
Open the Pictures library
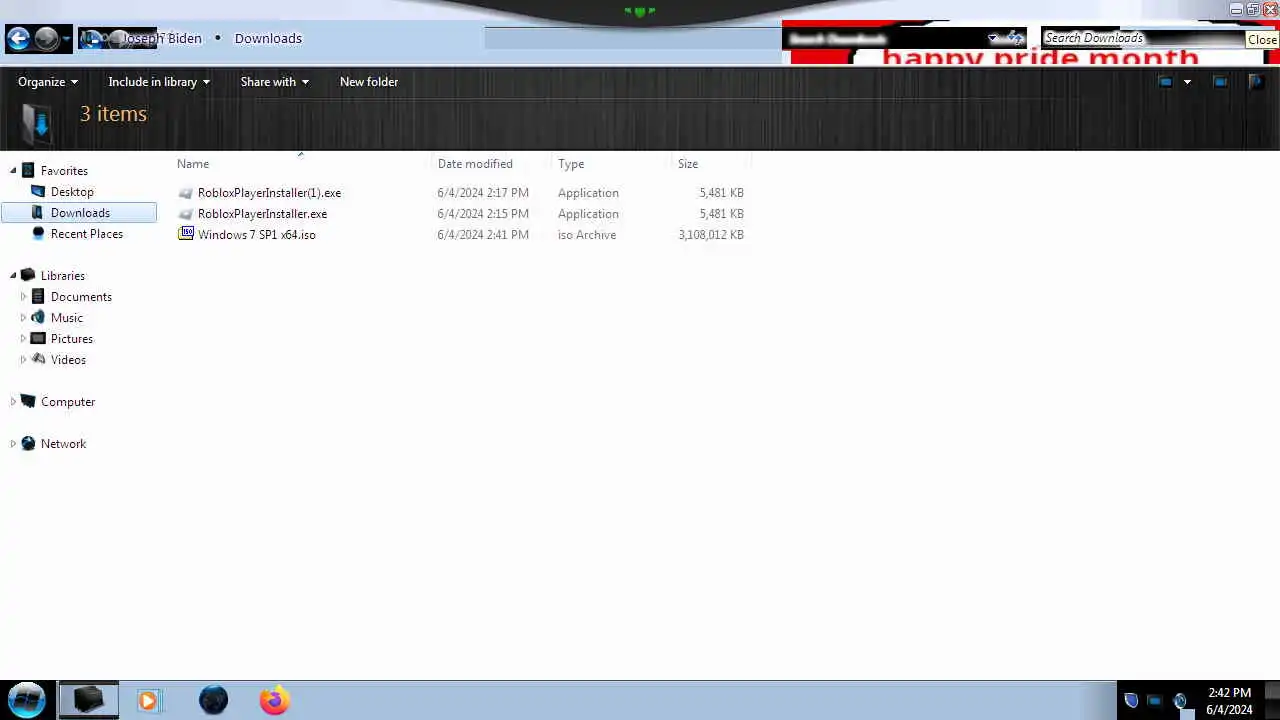click(x=71, y=339)
